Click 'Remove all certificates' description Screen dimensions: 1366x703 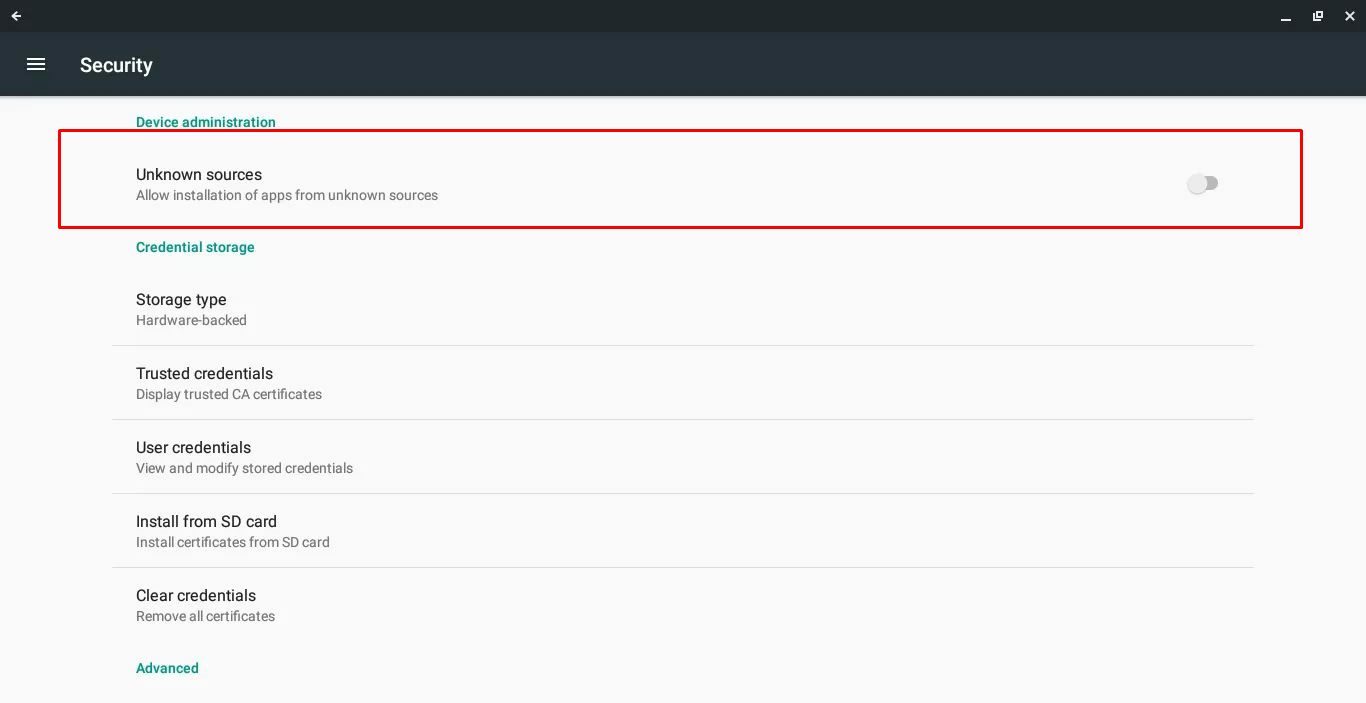(x=205, y=617)
